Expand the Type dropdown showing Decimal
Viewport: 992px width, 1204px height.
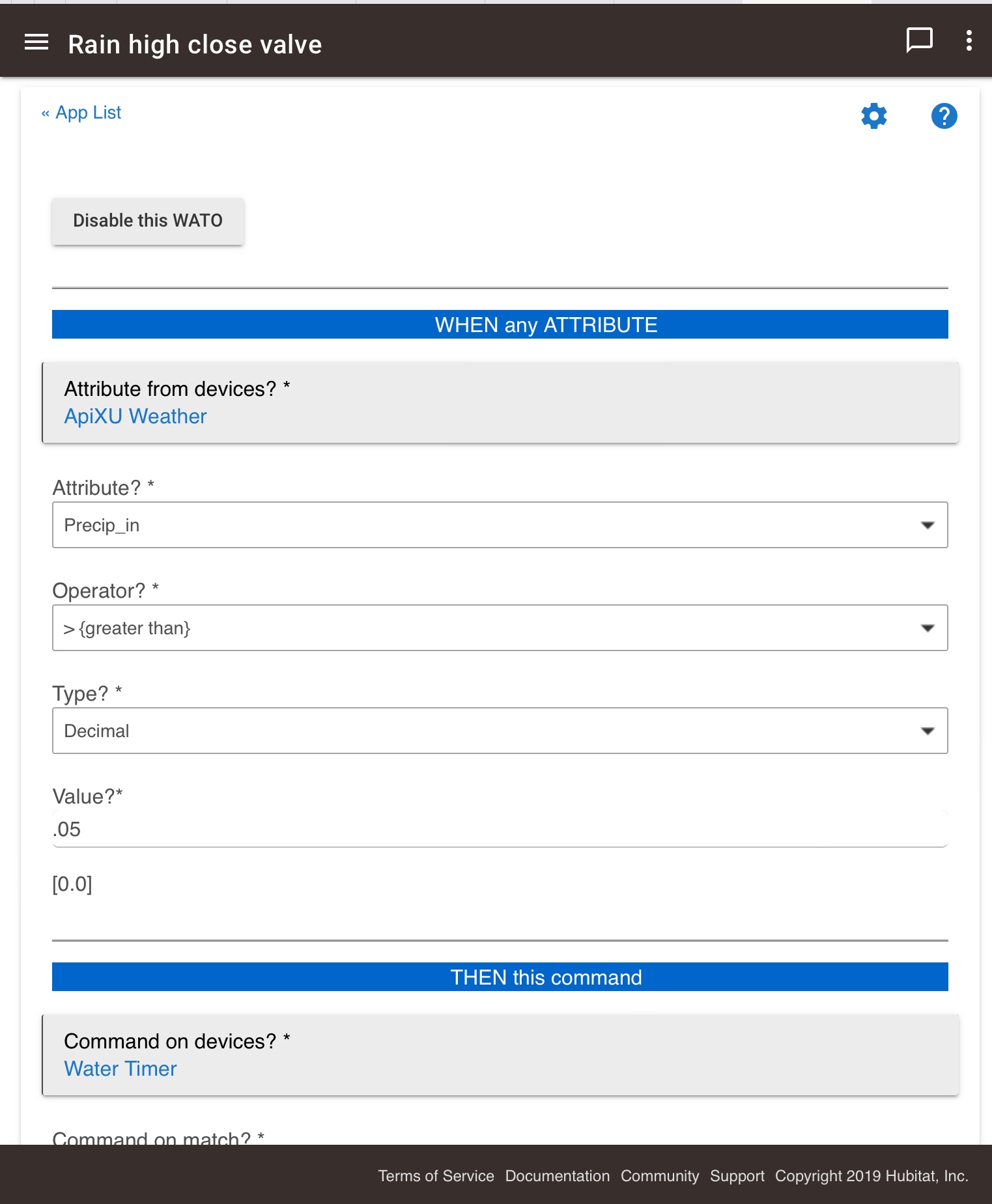500,731
